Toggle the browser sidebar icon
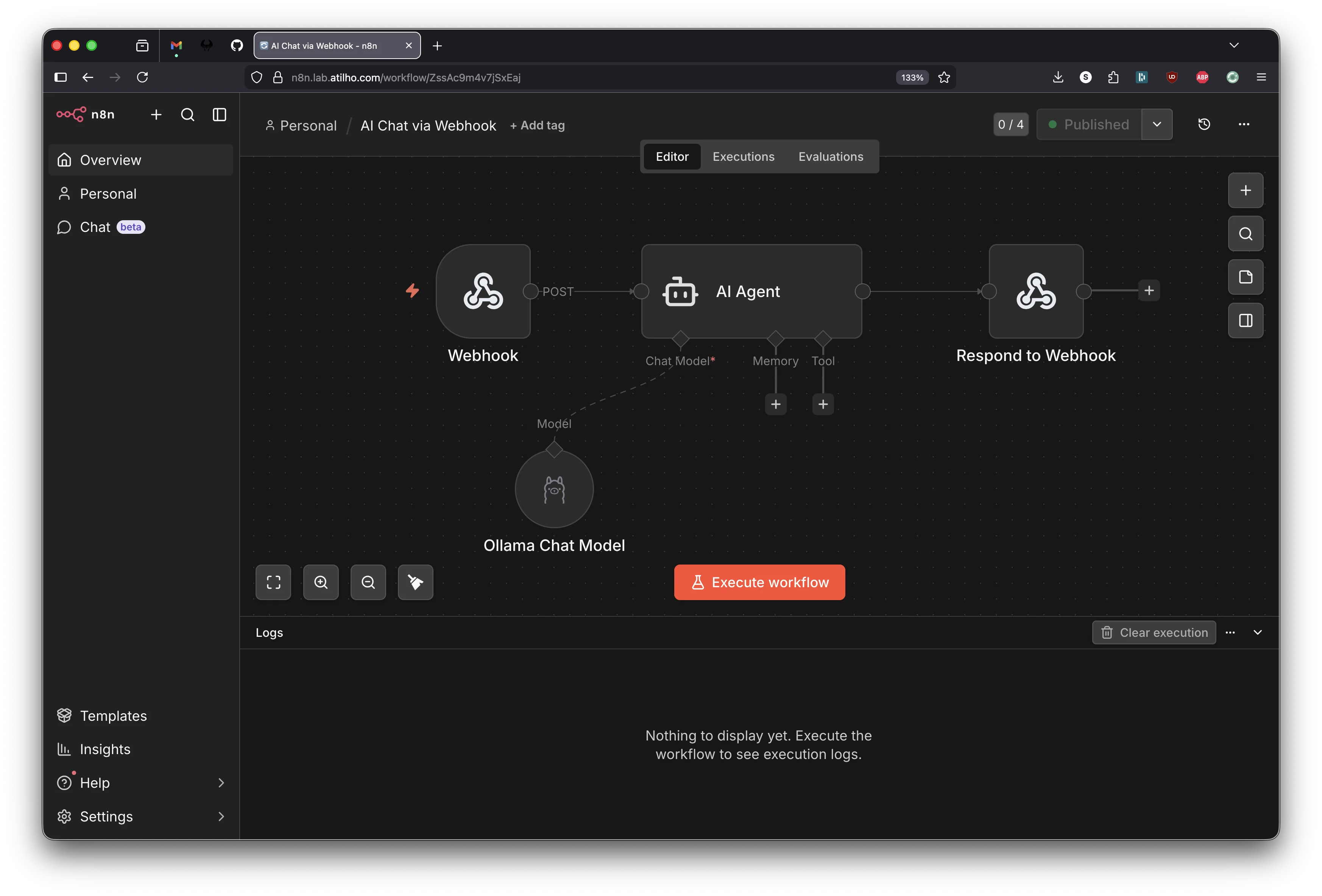Image resolution: width=1322 pixels, height=896 pixels. tap(60, 77)
